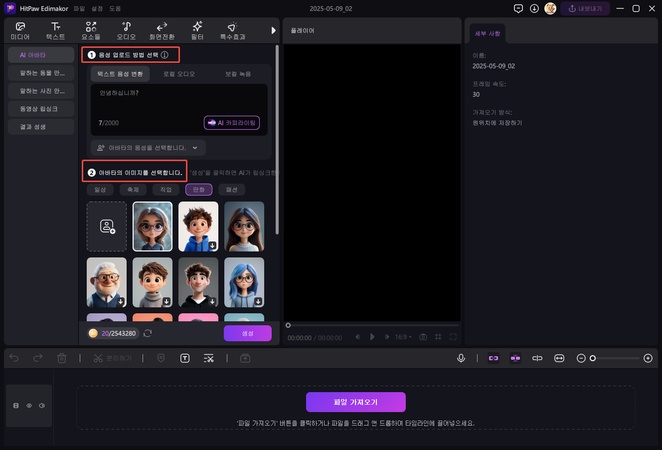The image size is (662, 450).
Task: Open the 세부 사항 details tab
Action: [487, 33]
